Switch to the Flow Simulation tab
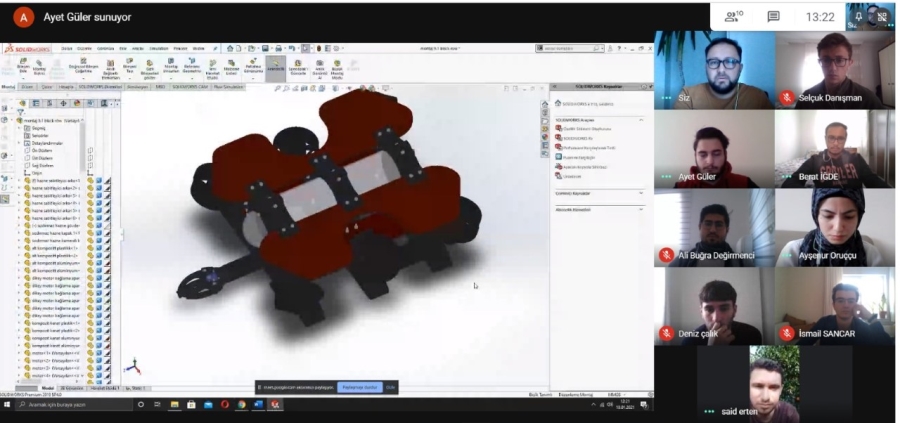The image size is (900, 423). (x=228, y=87)
